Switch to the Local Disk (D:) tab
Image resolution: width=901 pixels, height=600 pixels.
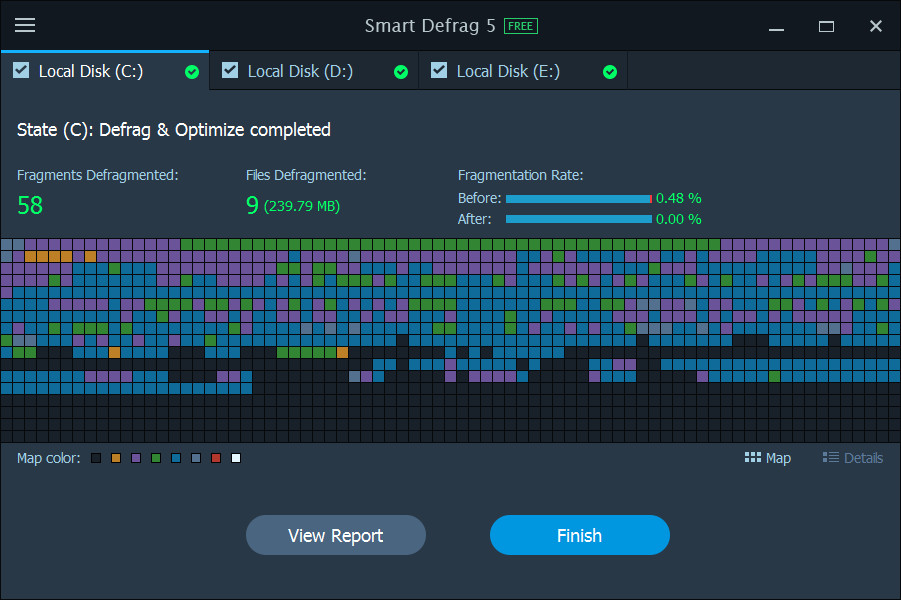click(x=314, y=71)
